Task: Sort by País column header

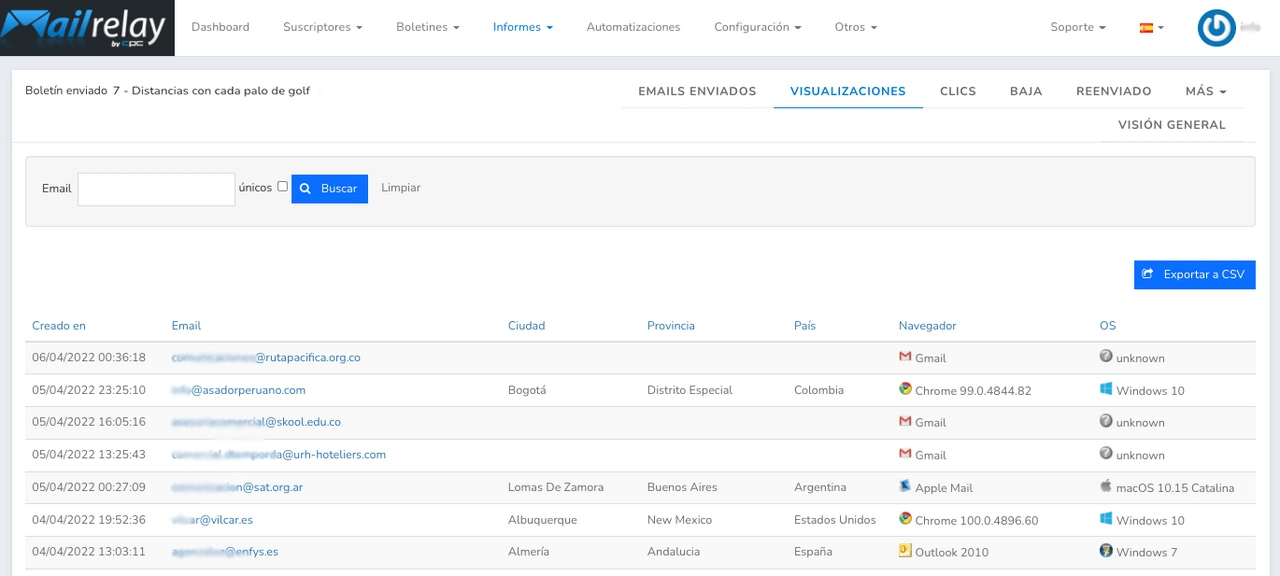Action: 805,326
